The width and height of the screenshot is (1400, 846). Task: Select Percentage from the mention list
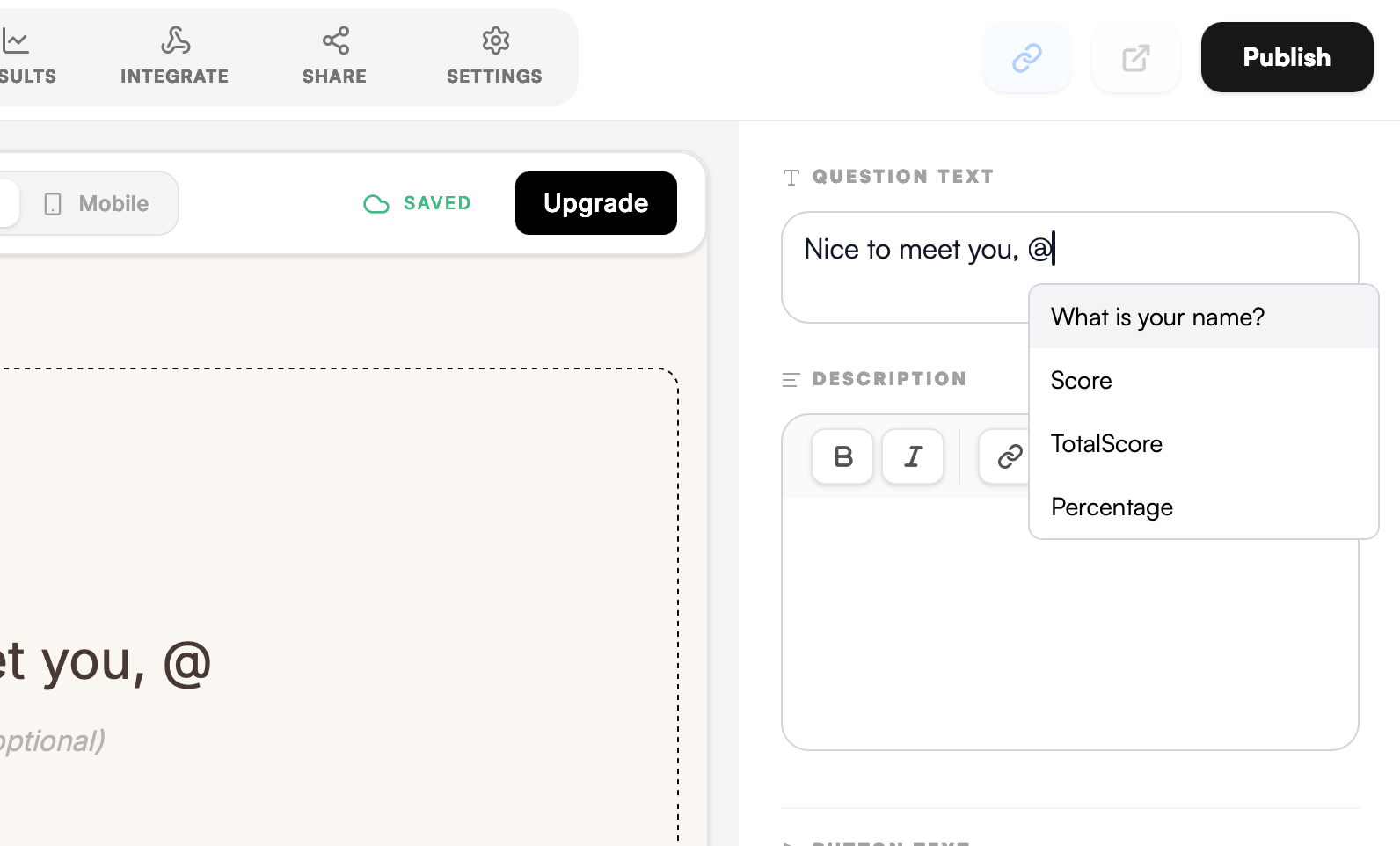tap(1112, 507)
